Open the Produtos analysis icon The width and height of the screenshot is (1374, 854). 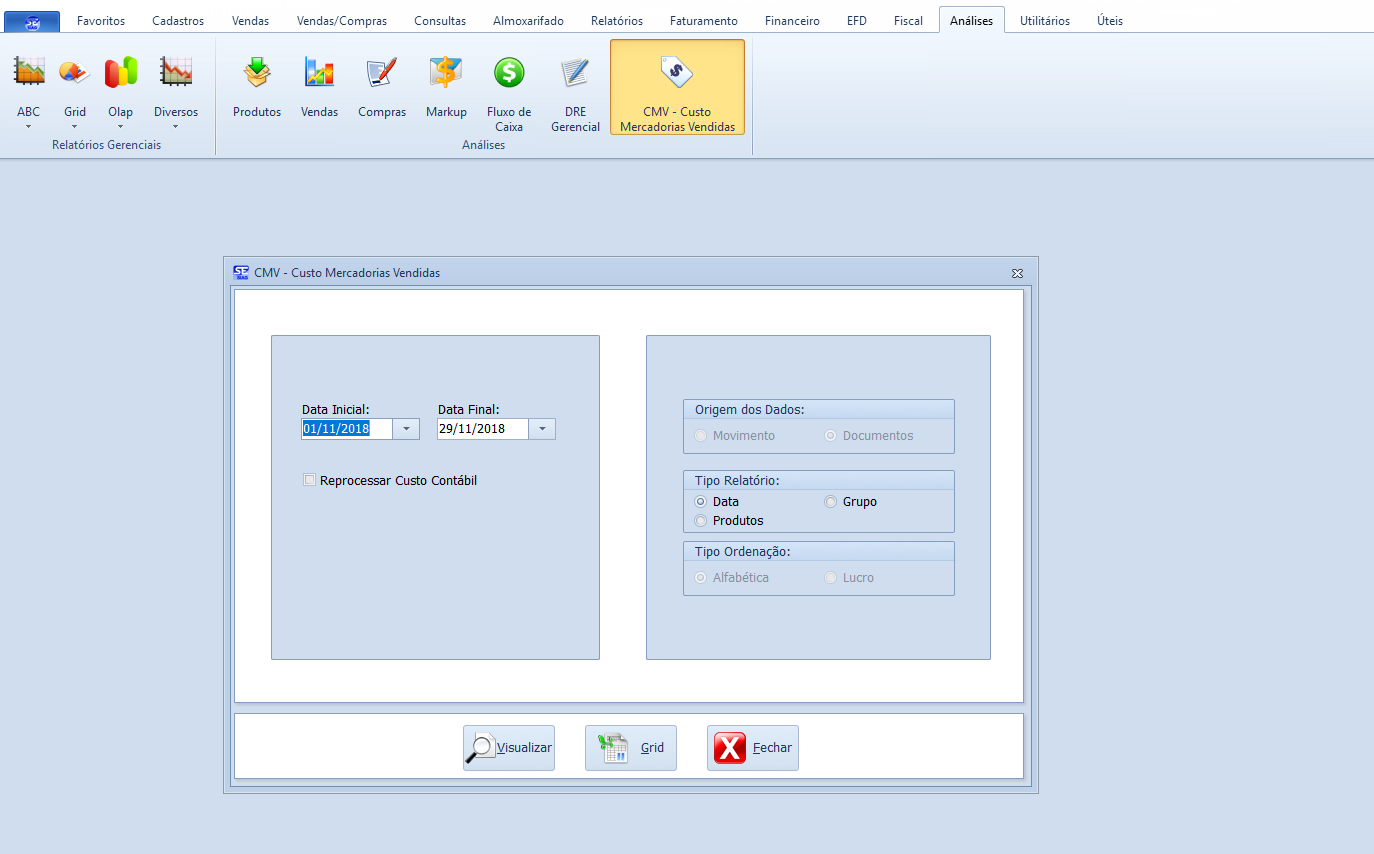pos(257,74)
